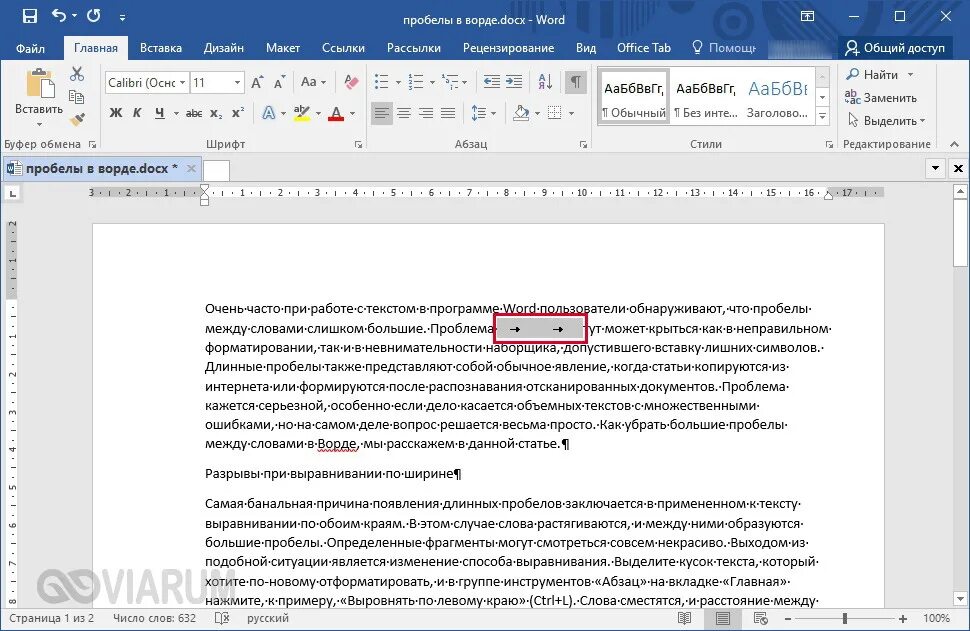Switch to Web Layout view
The image size is (970, 631).
click(x=761, y=618)
